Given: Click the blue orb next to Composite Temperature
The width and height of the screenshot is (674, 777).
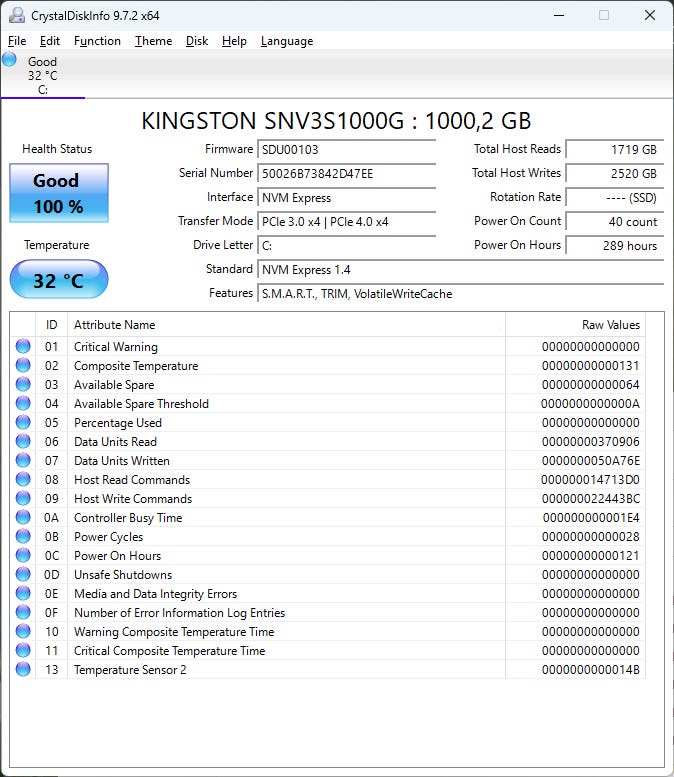Looking at the screenshot, I should click(x=23, y=366).
